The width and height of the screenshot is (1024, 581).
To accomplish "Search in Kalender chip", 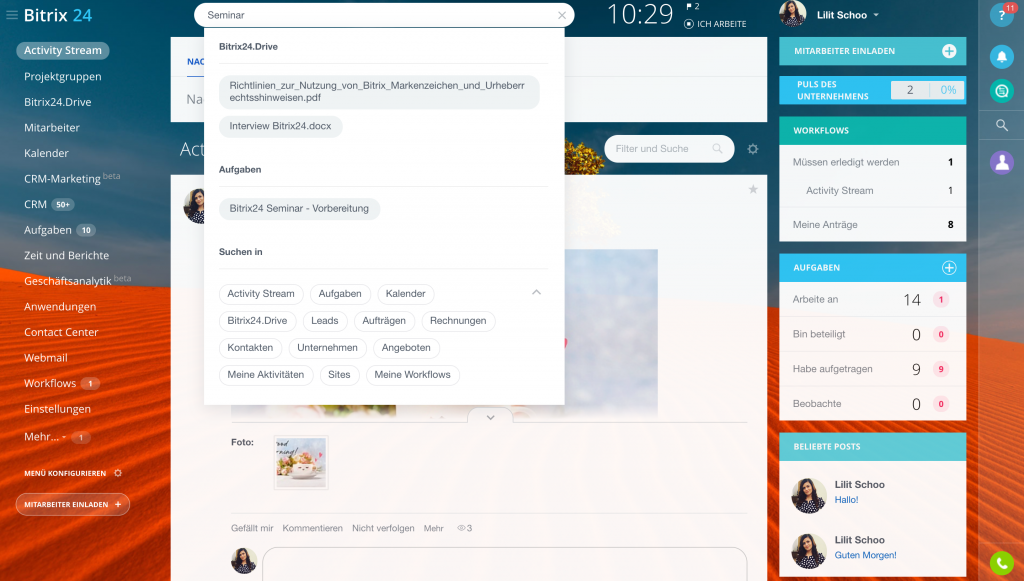I will click(406, 294).
